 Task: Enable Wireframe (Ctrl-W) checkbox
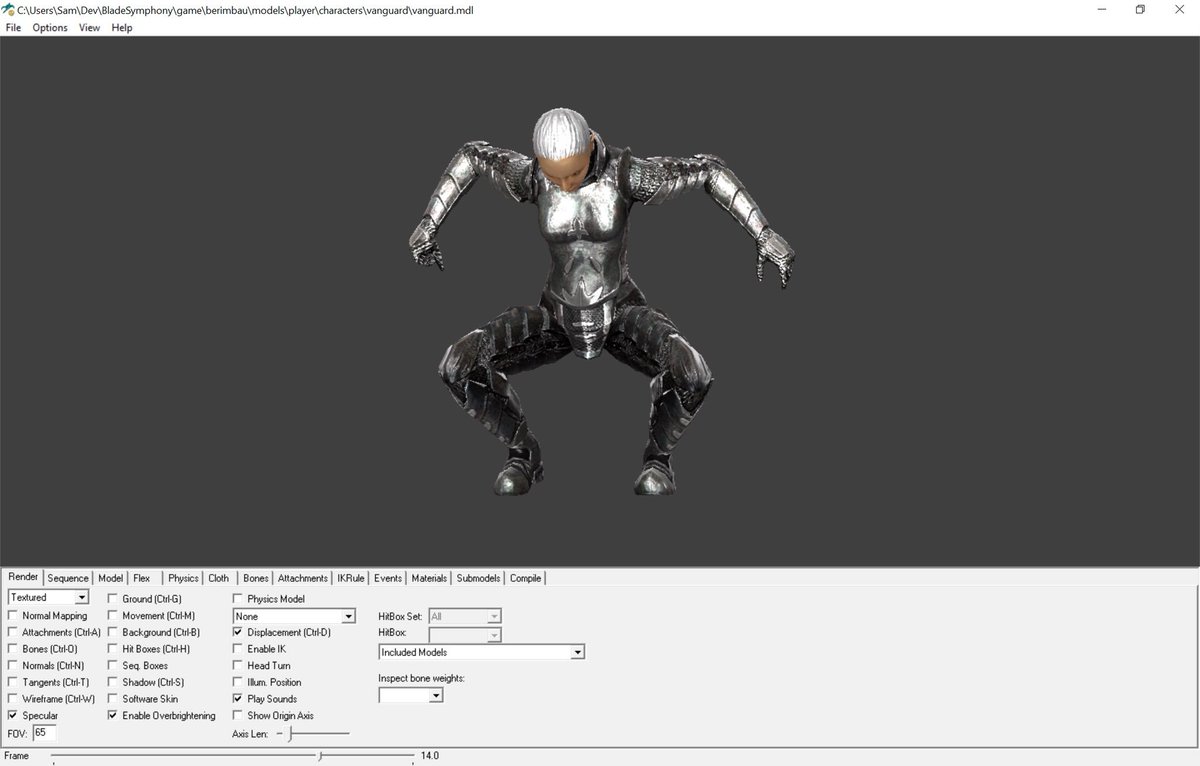[51, 699]
